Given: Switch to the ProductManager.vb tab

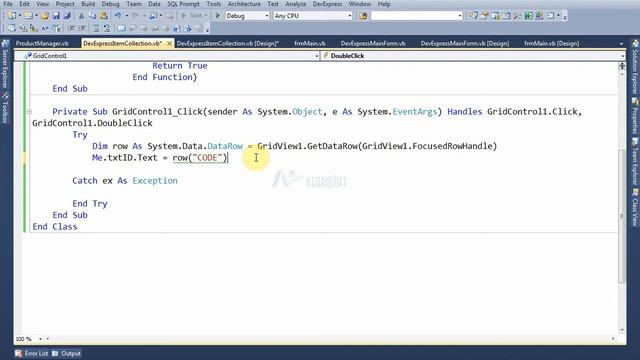Looking at the screenshot, I should coord(42,43).
